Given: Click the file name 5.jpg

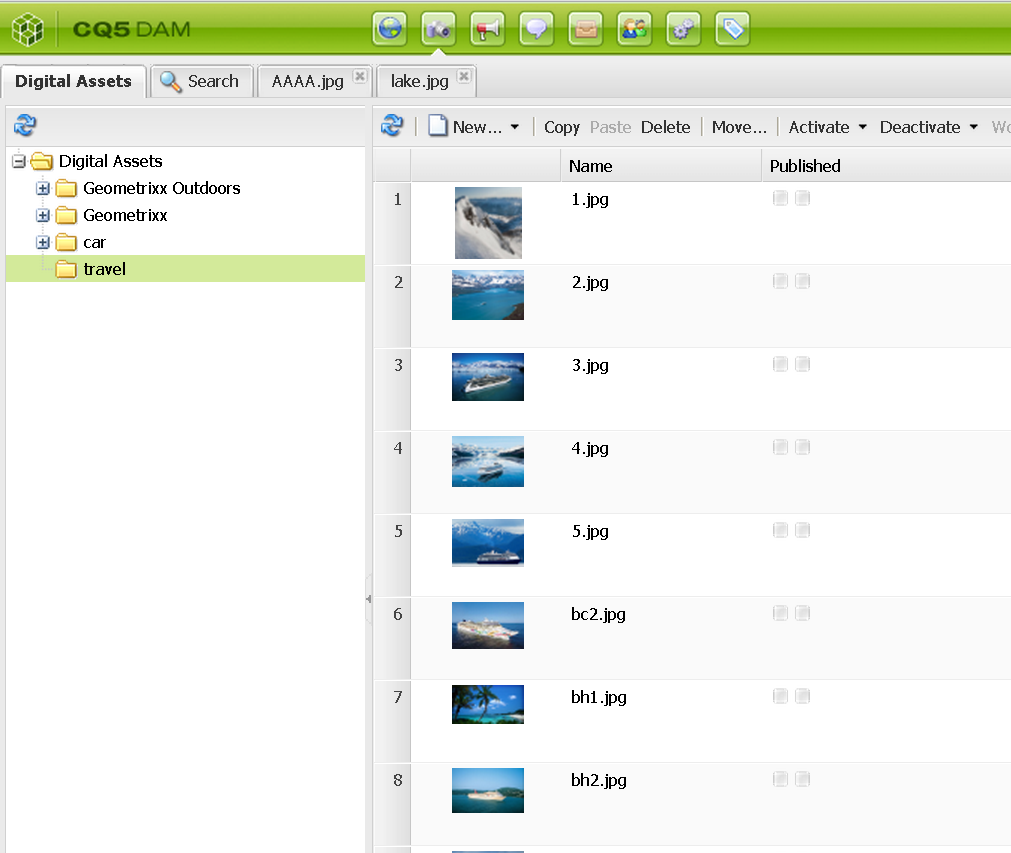Looking at the screenshot, I should [590, 532].
